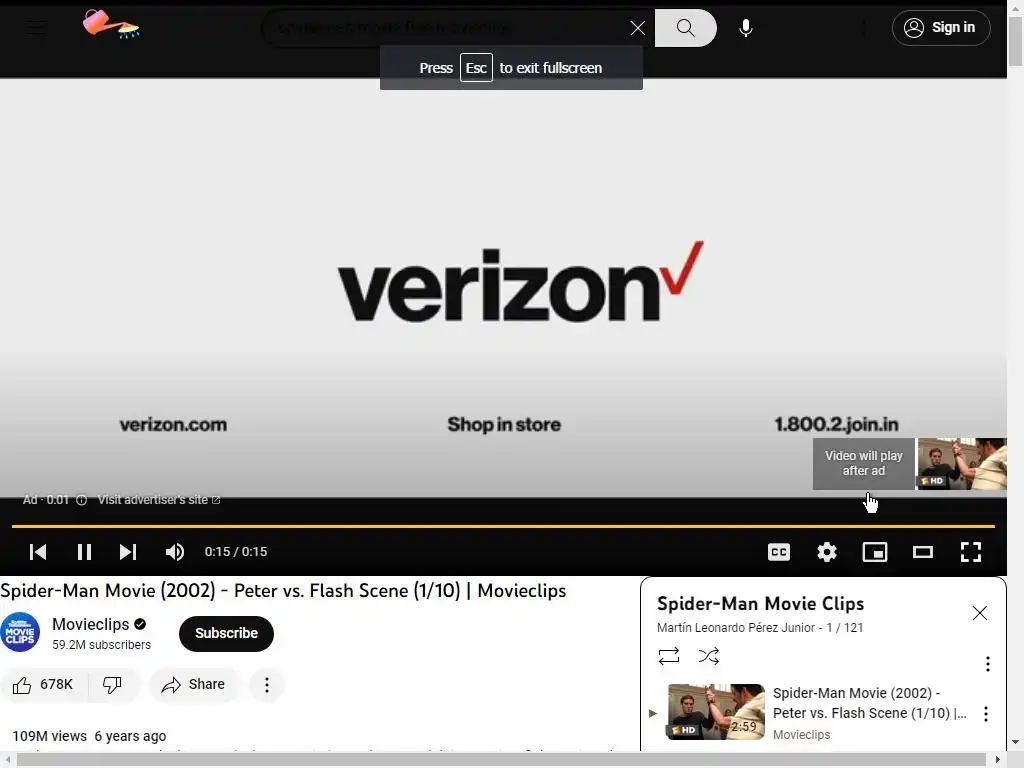Play Peter vs. Flash Scene playlist thumbnail

716,712
